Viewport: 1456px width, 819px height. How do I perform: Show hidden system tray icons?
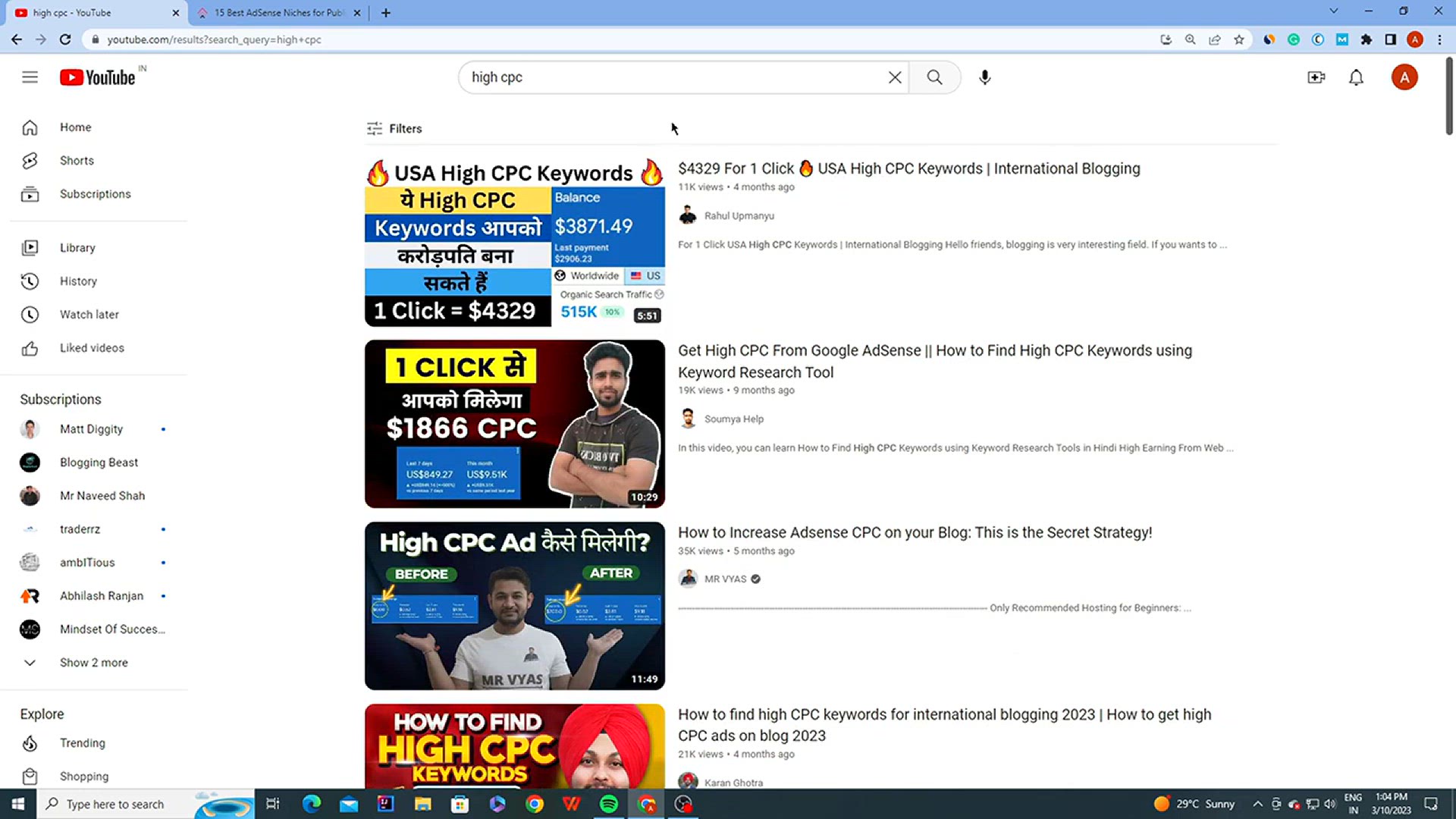pyautogui.click(x=1257, y=804)
